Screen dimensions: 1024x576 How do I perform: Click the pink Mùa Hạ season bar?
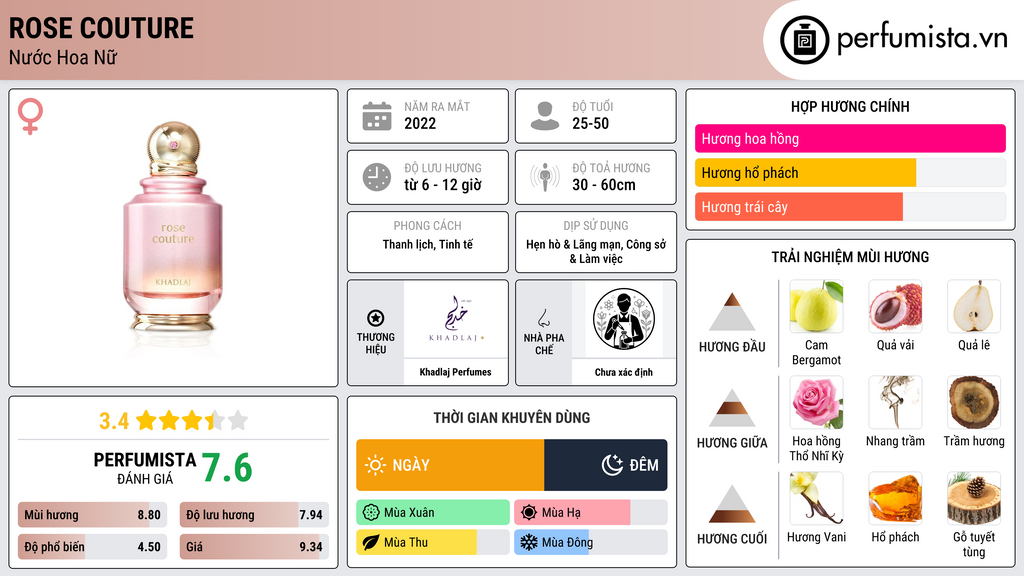click(572, 513)
